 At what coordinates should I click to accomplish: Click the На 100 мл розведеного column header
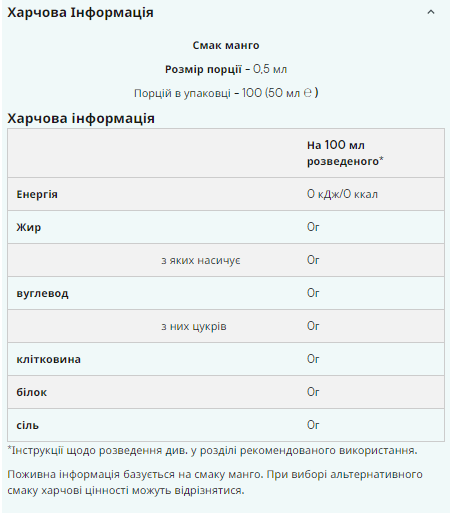click(345, 153)
